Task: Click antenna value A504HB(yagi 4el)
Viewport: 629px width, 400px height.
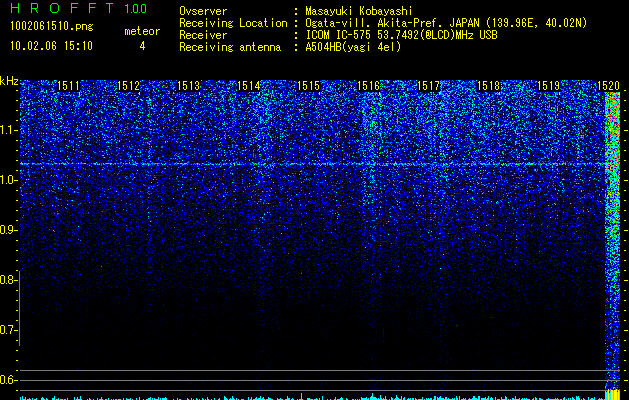Action: 353,47
